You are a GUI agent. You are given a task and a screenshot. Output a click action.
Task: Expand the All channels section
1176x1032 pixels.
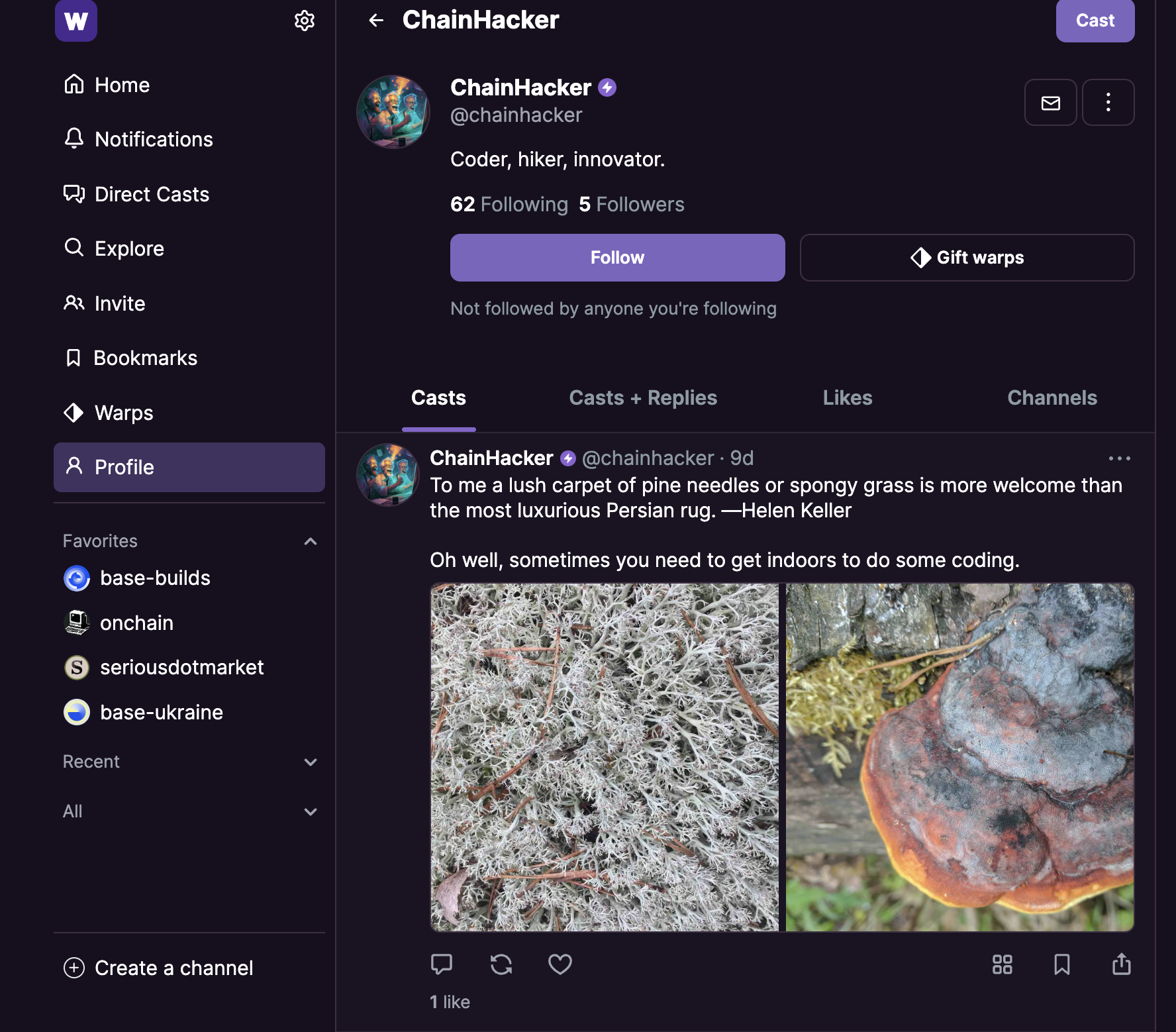[x=311, y=811]
